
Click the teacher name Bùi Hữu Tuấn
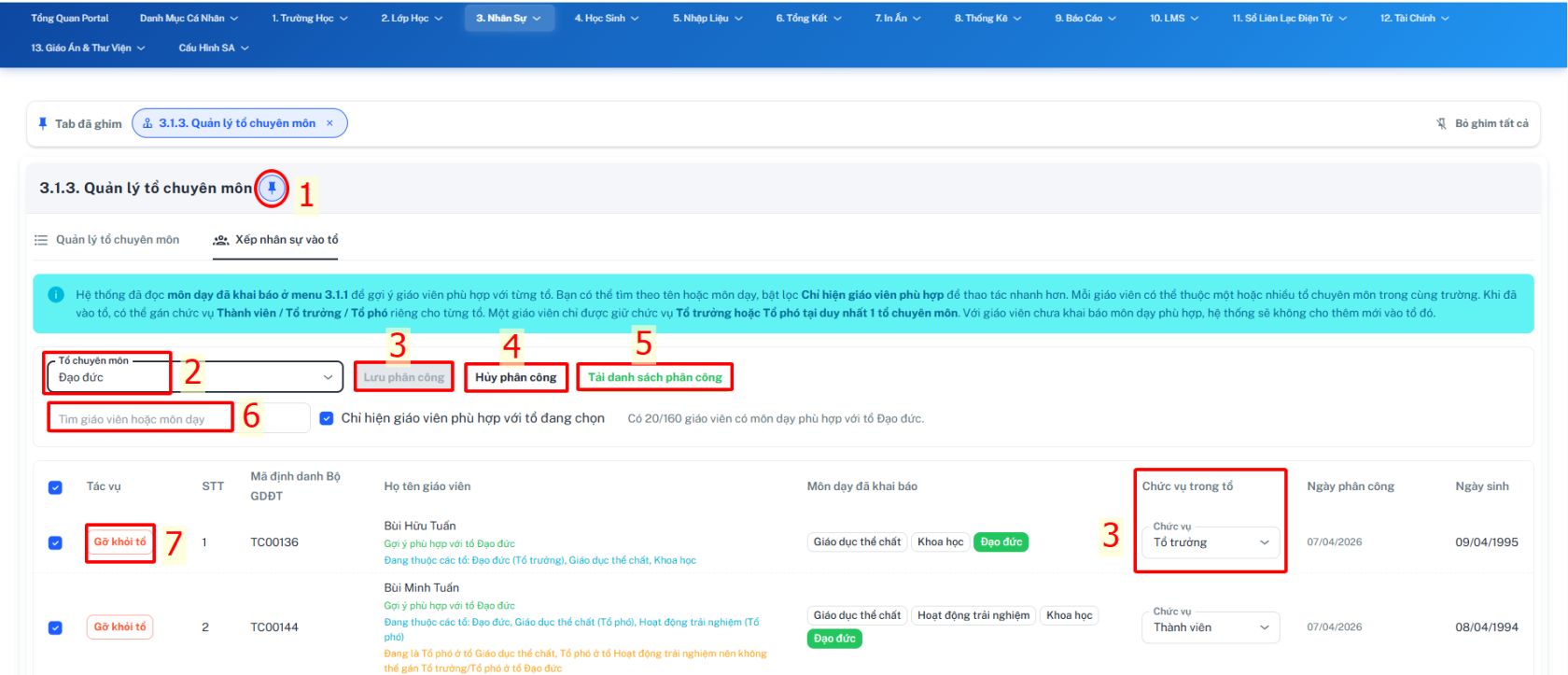(420, 526)
